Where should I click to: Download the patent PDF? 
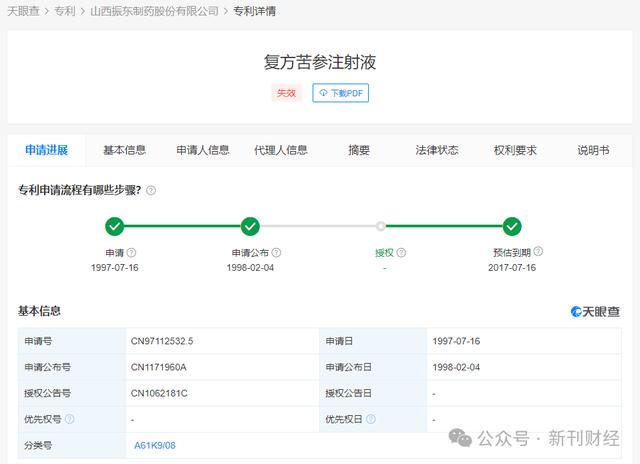pyautogui.click(x=340, y=93)
